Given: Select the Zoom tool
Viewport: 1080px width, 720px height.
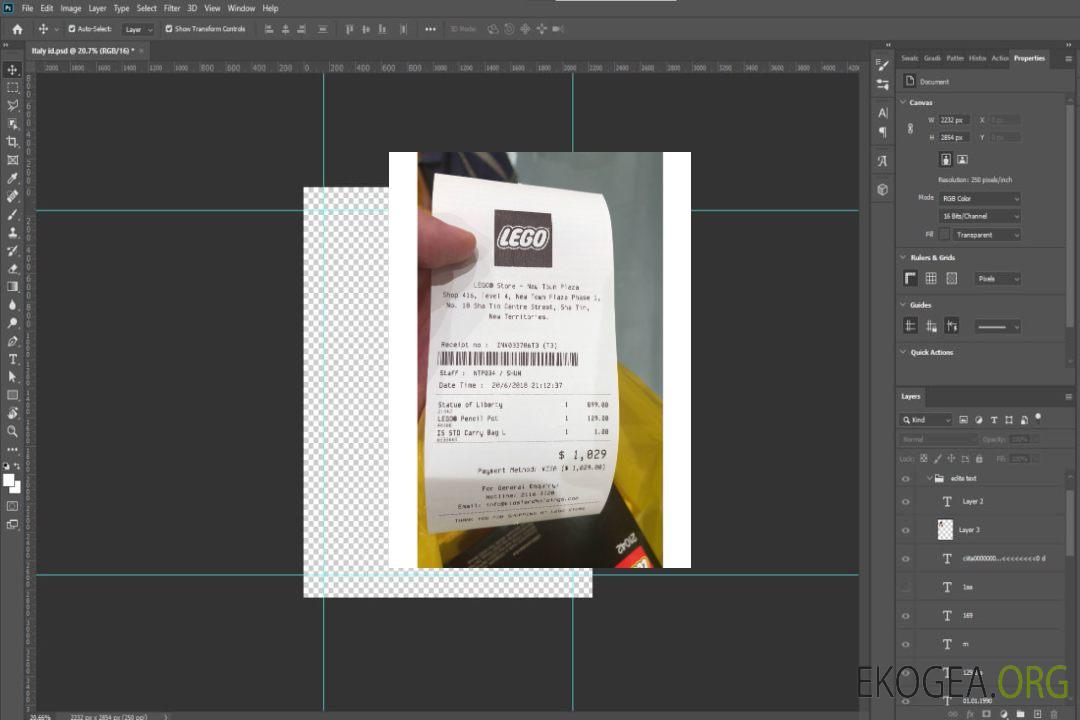Looking at the screenshot, I should click(x=12, y=431).
